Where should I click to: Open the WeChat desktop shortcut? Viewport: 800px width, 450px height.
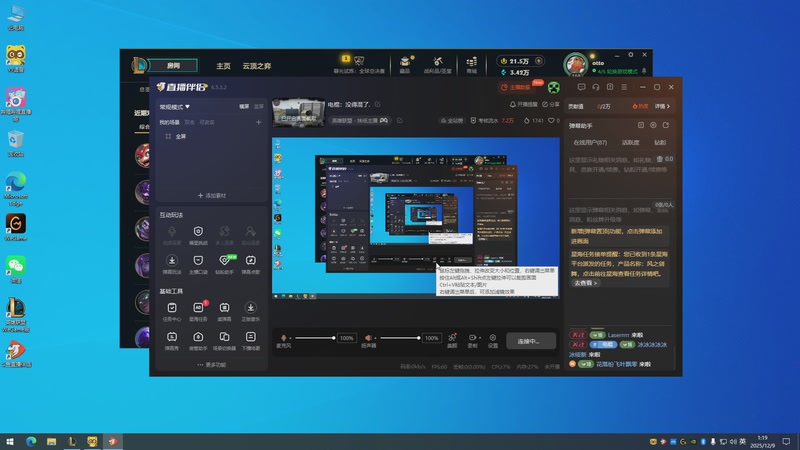tap(16, 270)
